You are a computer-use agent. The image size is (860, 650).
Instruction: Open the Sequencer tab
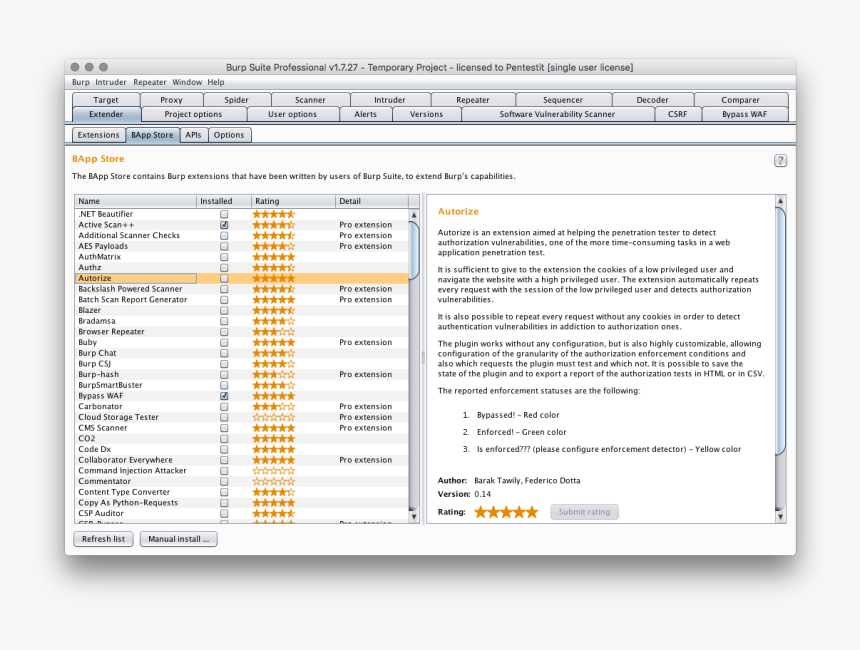click(x=563, y=99)
